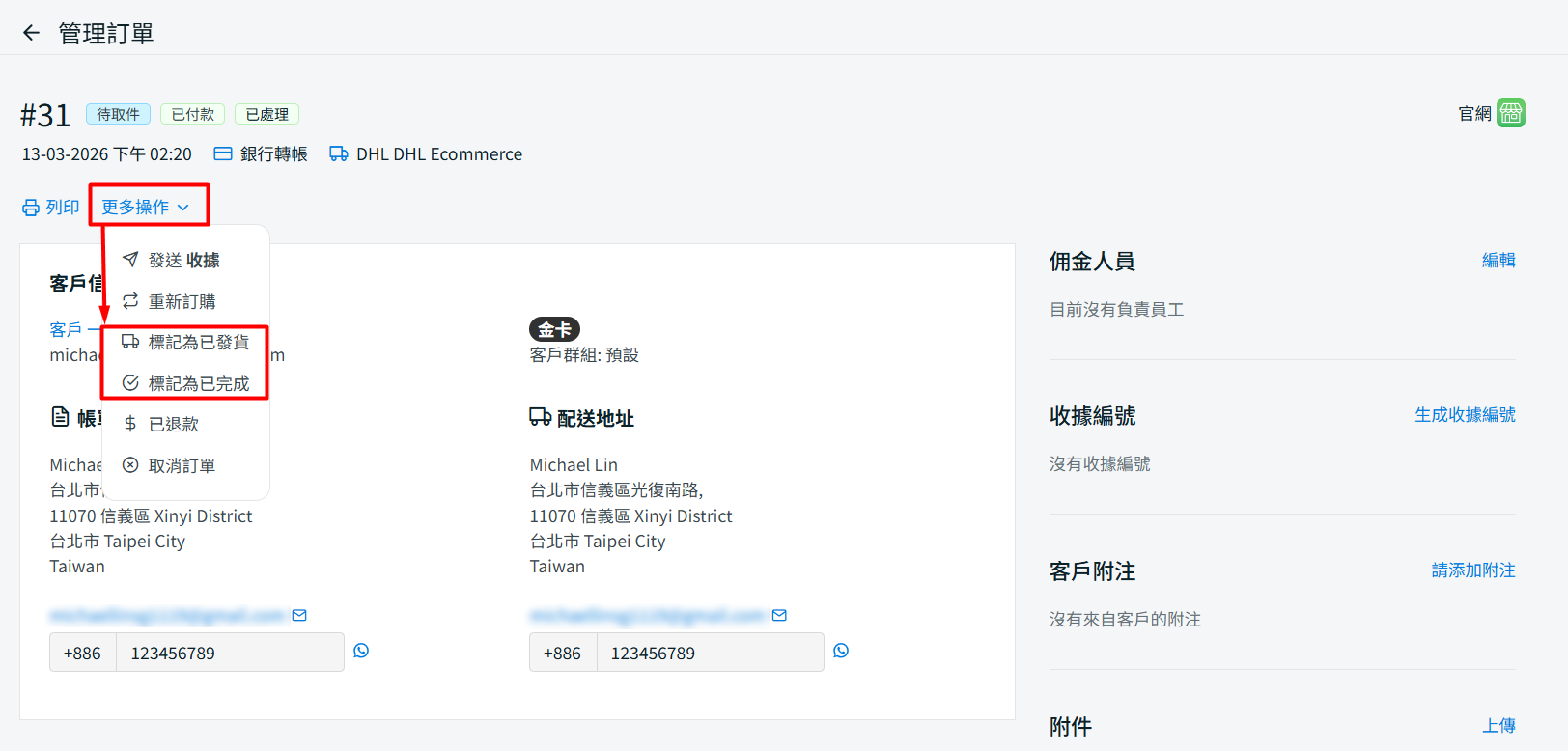1568x751 pixels.
Task: Open the 更多操作 dropdown
Action: [x=146, y=207]
